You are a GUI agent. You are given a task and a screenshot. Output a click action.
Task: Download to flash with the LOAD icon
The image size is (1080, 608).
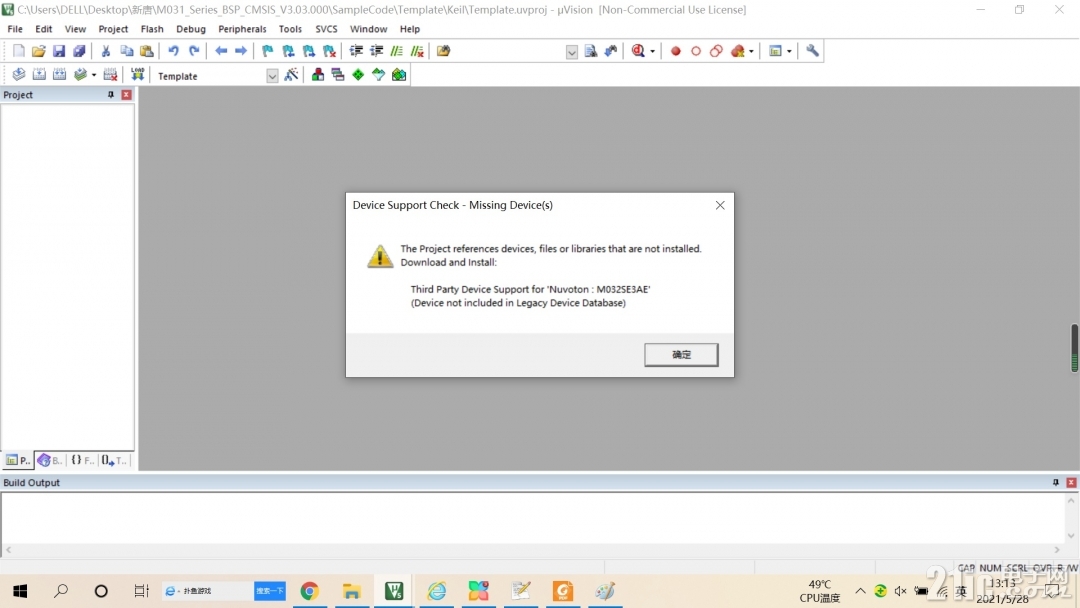coord(138,74)
